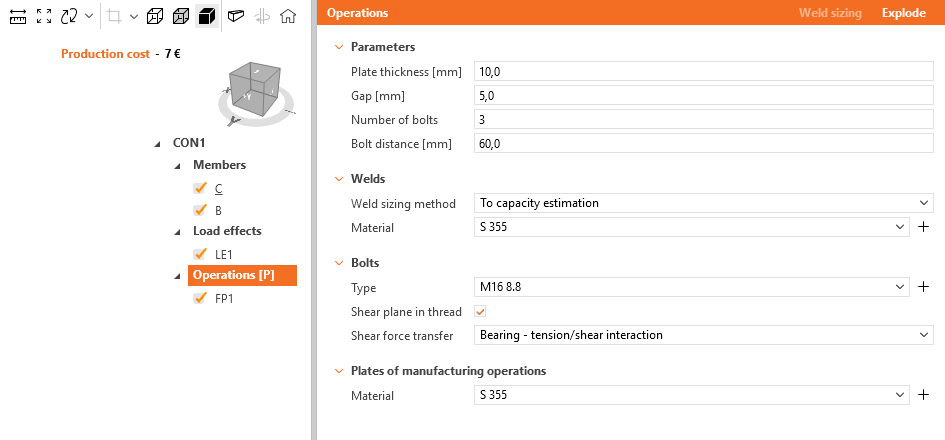Viewport: 945px width, 440px height.
Task: Click the Plate thickness input field
Action: [x=703, y=72]
